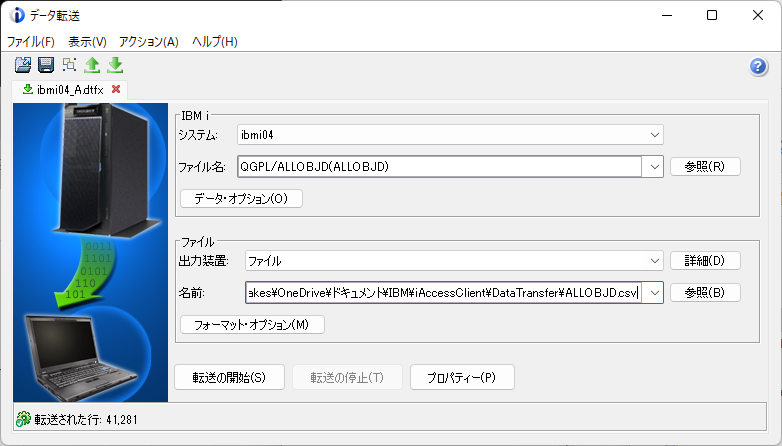Click the Data Transfer app icon in the title bar

tap(17, 15)
